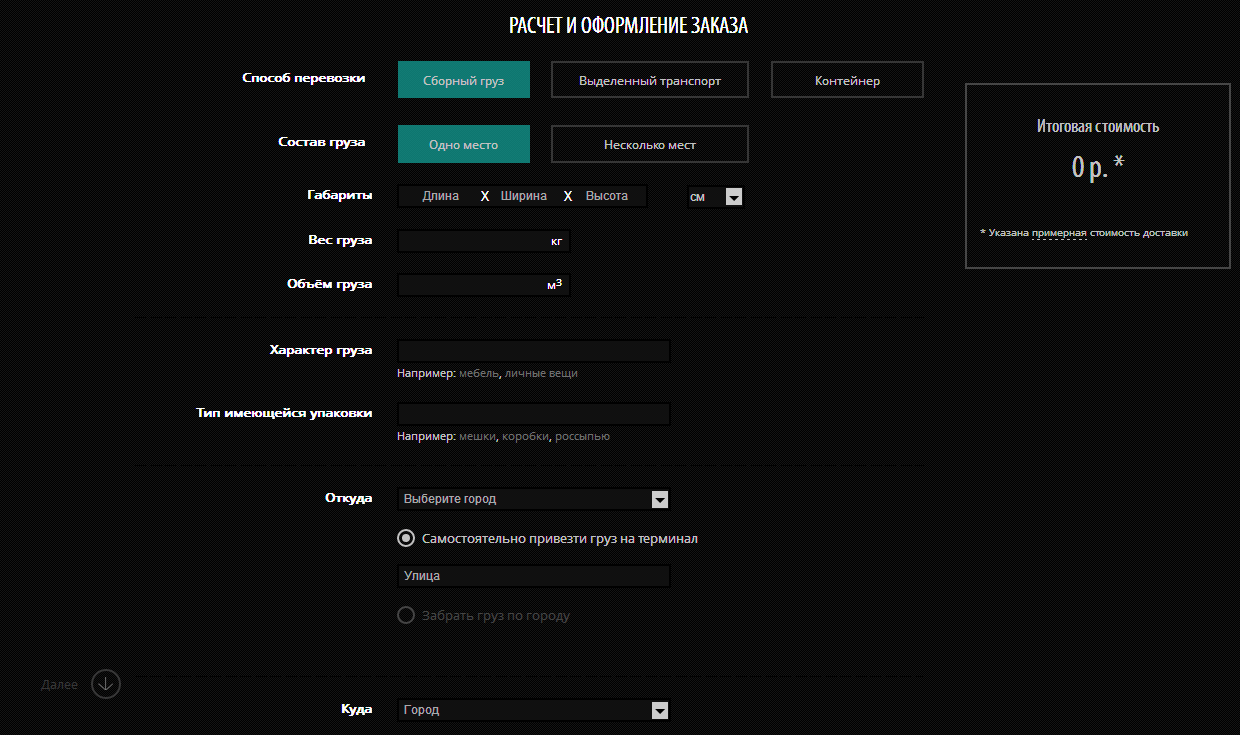This screenshot has height=735, width=1240.
Task: Expand the Куда city dropdown
Action: (533, 710)
